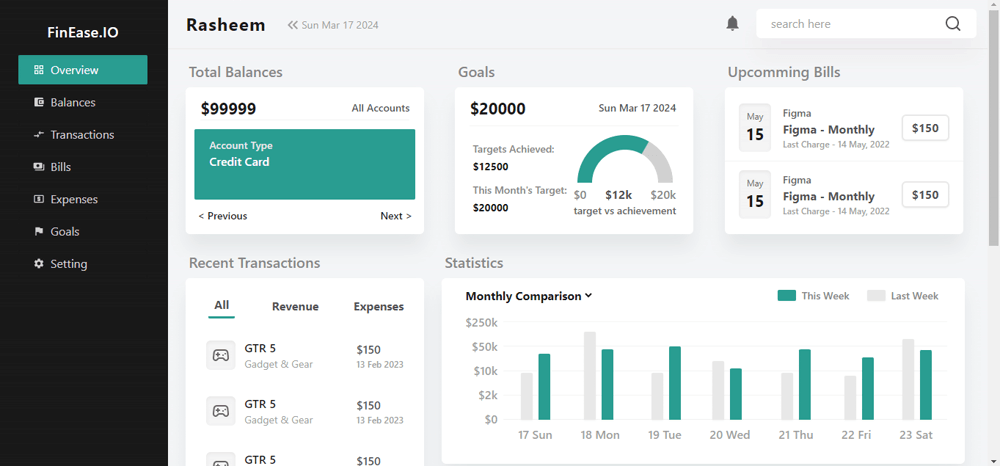Open Transactions via its sidebar icon
The height and width of the screenshot is (466, 1000).
coord(39,134)
